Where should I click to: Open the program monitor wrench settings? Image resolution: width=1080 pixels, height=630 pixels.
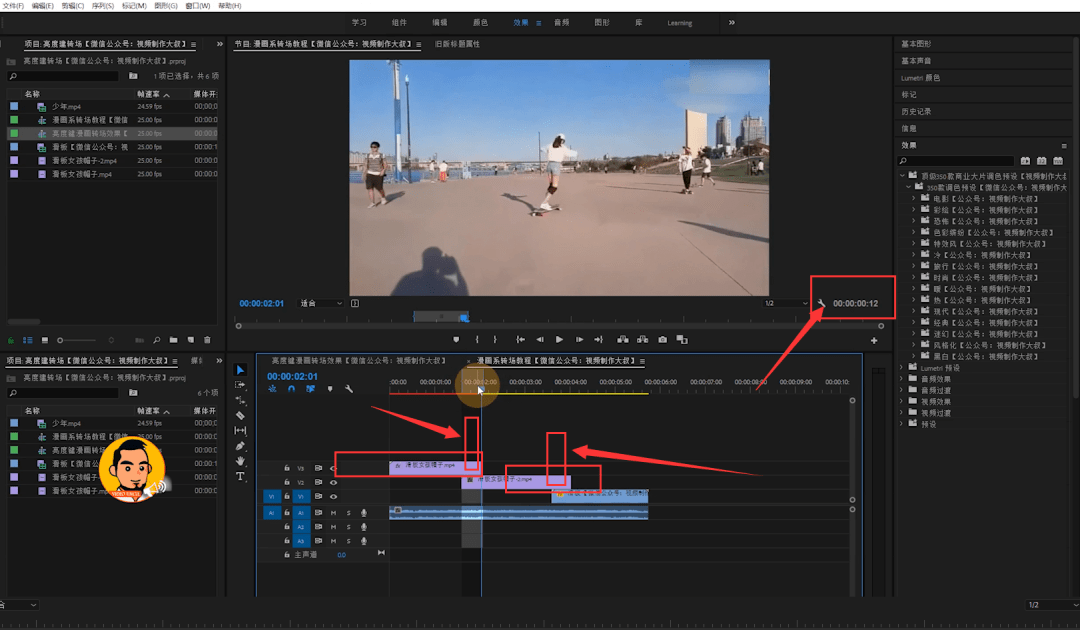tap(821, 303)
